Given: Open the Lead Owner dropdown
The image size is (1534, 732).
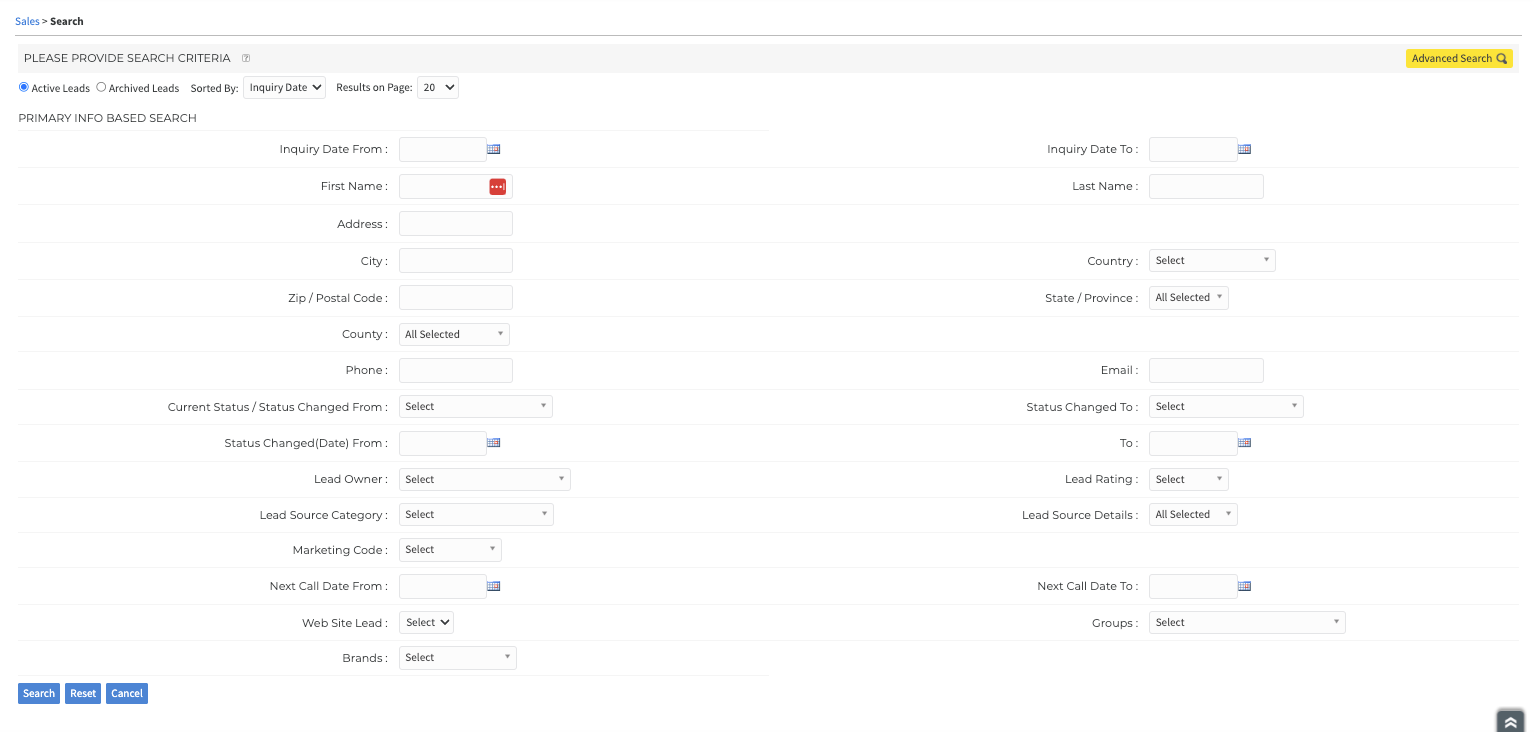Looking at the screenshot, I should pyautogui.click(x=484, y=479).
